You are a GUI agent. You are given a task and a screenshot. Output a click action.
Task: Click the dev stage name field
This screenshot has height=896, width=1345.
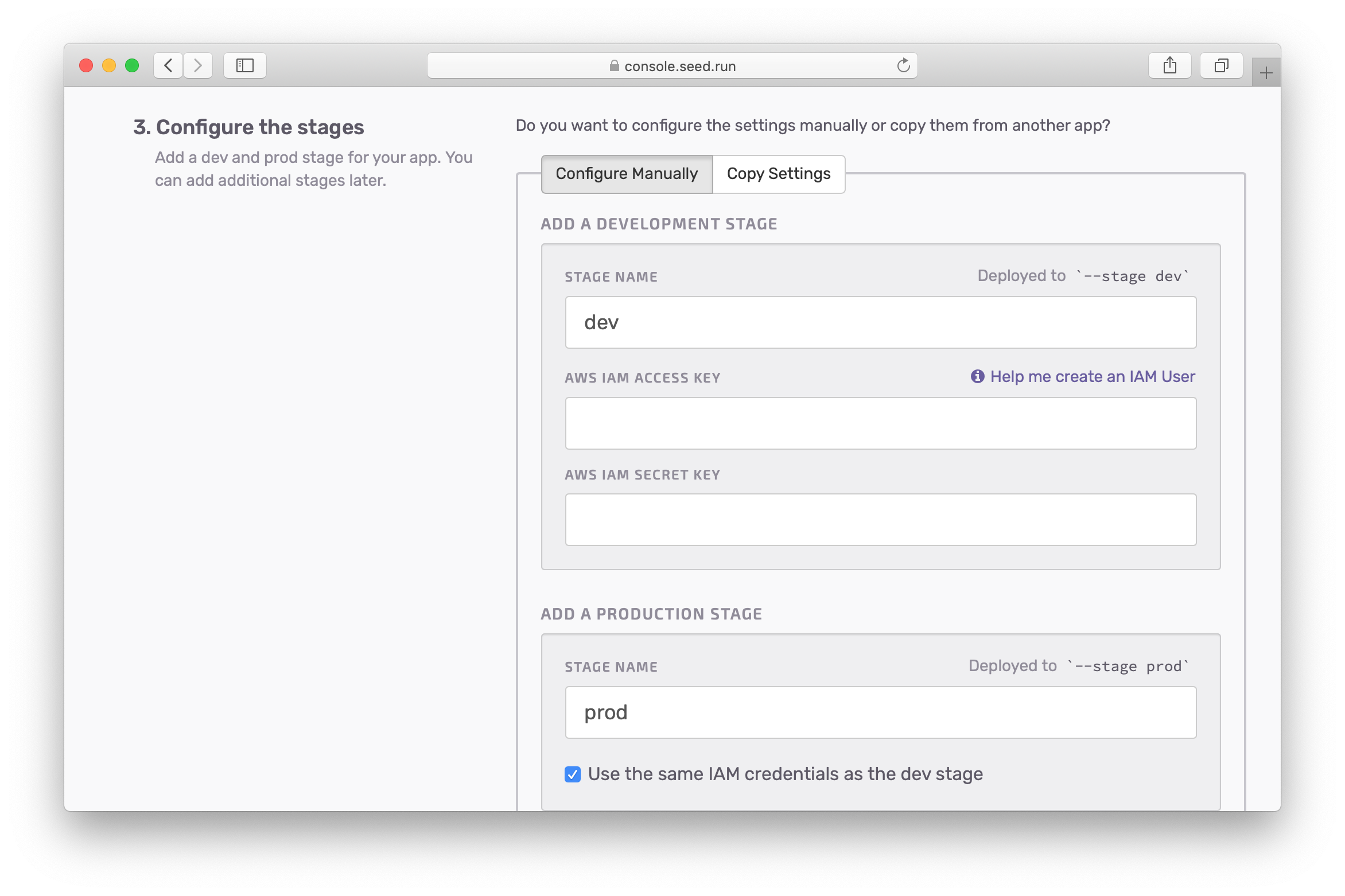880,322
